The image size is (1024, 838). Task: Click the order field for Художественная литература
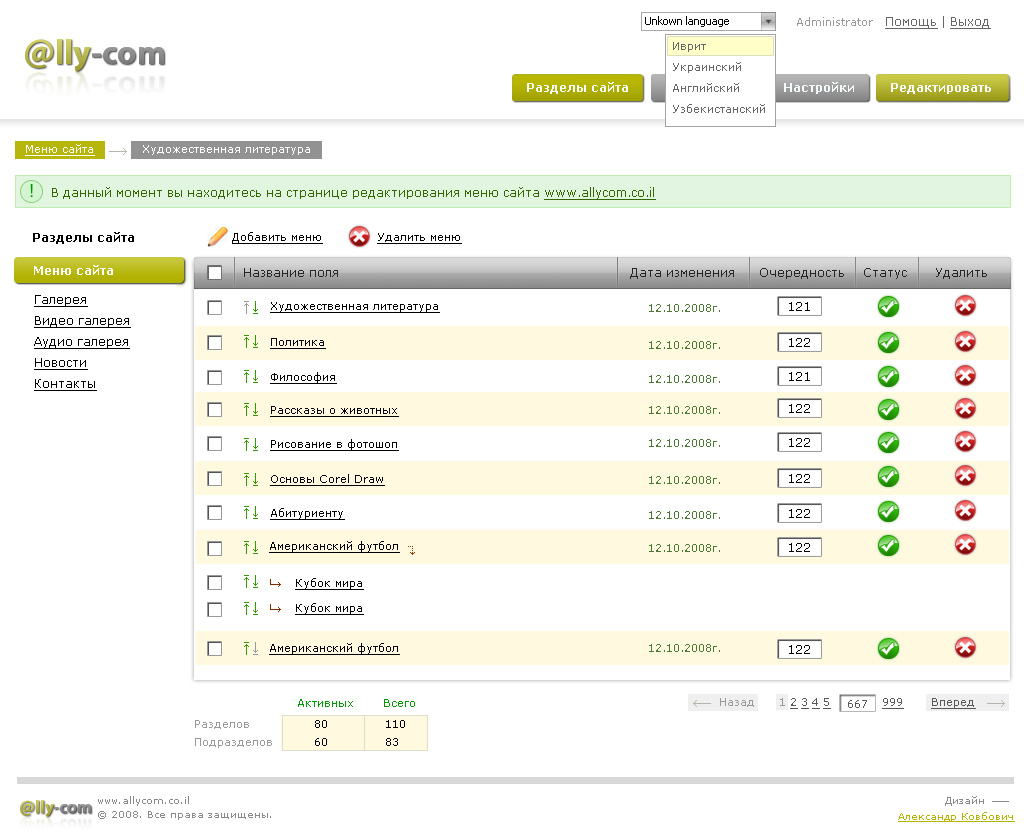point(799,306)
